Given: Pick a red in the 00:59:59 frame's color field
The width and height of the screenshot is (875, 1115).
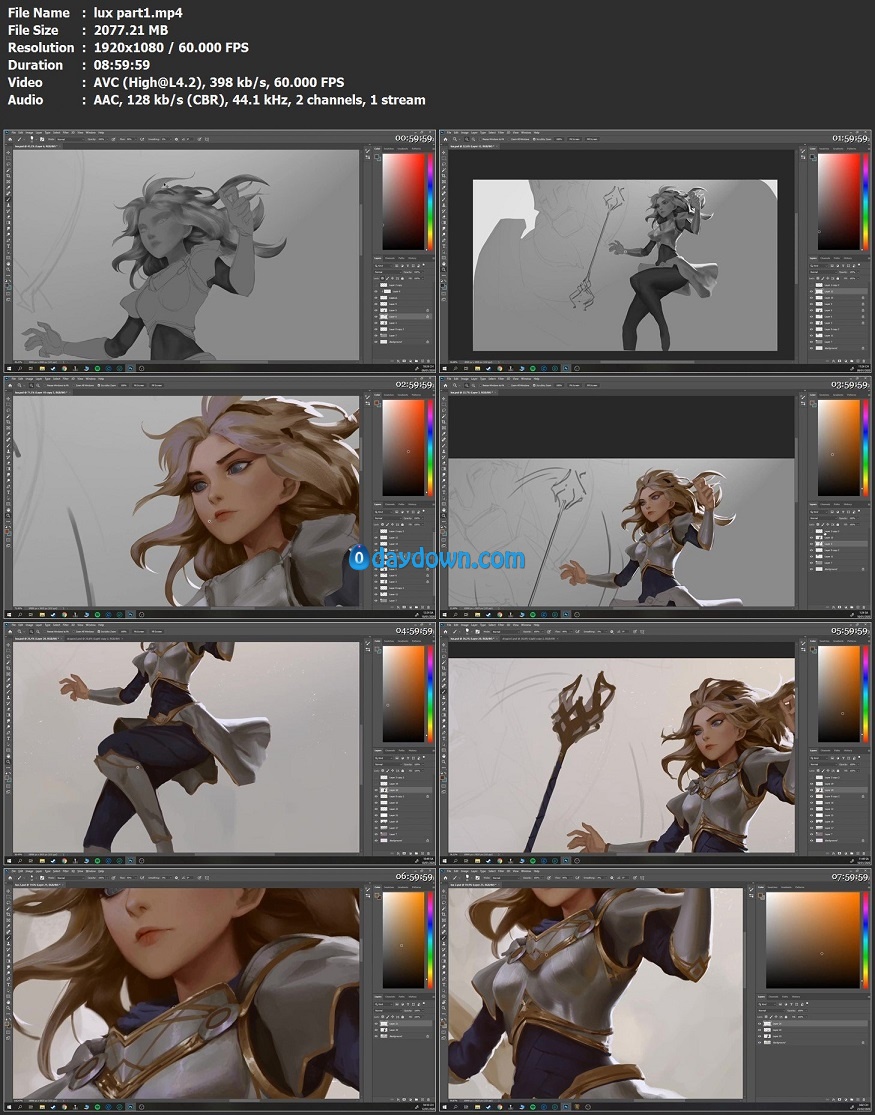Looking at the screenshot, I should click(x=403, y=201).
